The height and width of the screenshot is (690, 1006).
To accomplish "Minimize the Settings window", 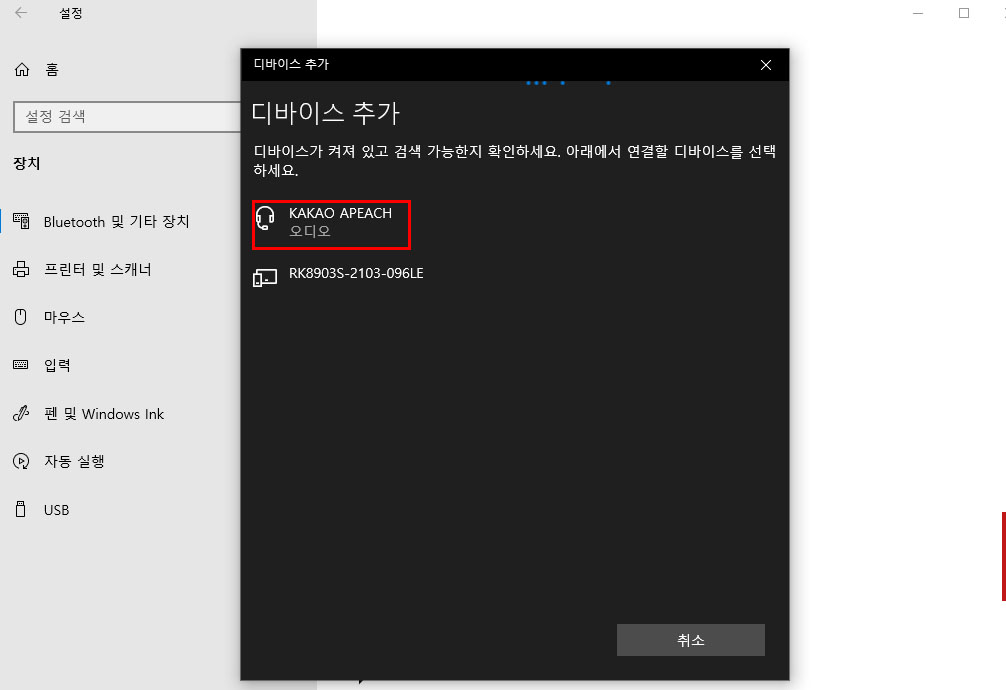I will 918,13.
